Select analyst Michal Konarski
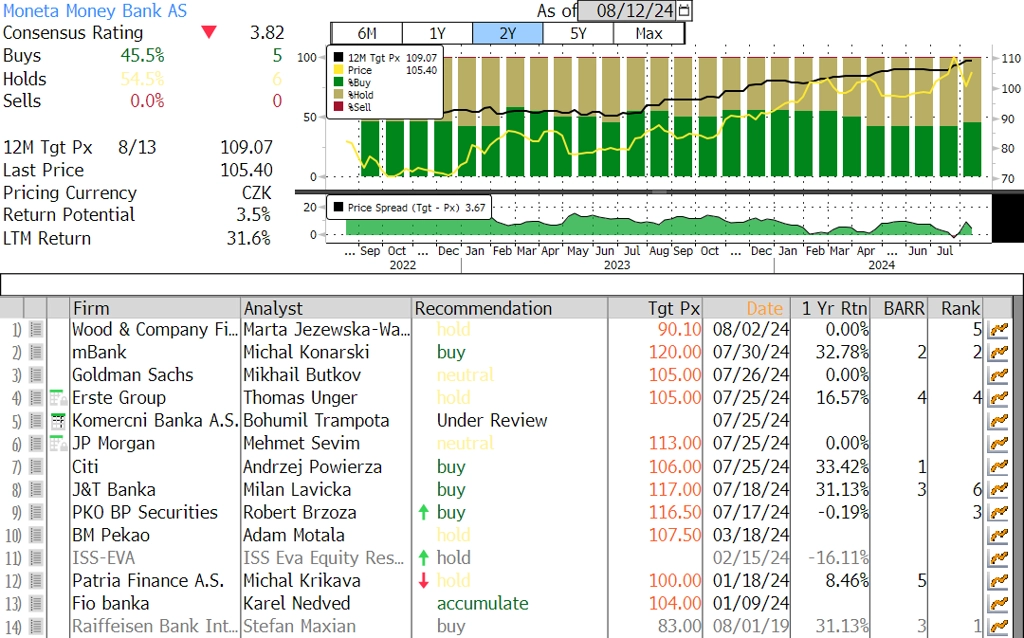Screen dimensions: 1024x638 306,353
